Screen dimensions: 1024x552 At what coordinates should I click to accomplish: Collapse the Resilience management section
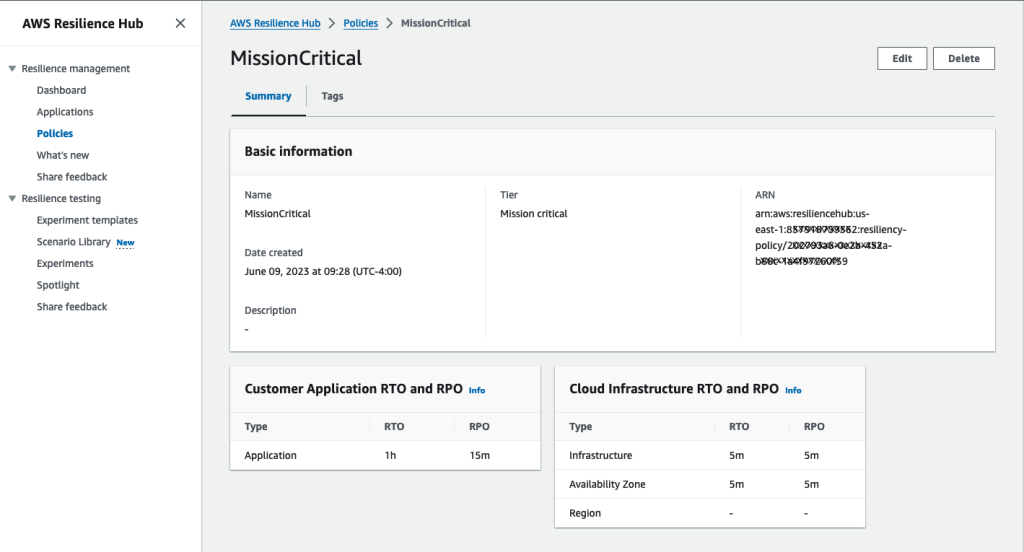click(12, 69)
